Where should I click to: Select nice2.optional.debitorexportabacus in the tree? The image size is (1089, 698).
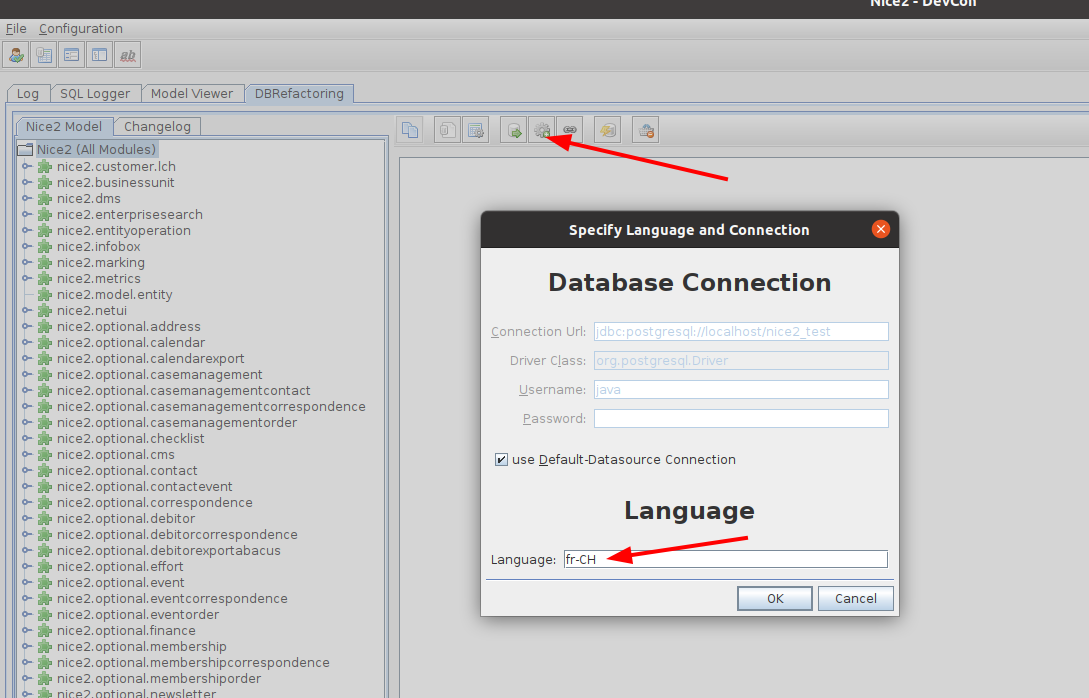169,550
